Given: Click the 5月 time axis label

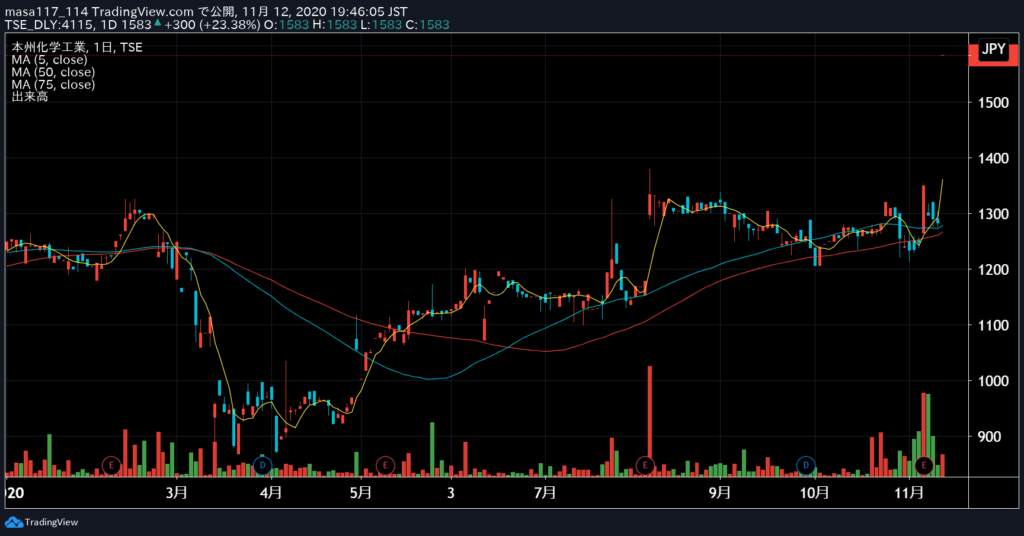Looking at the screenshot, I should pyautogui.click(x=360, y=492).
